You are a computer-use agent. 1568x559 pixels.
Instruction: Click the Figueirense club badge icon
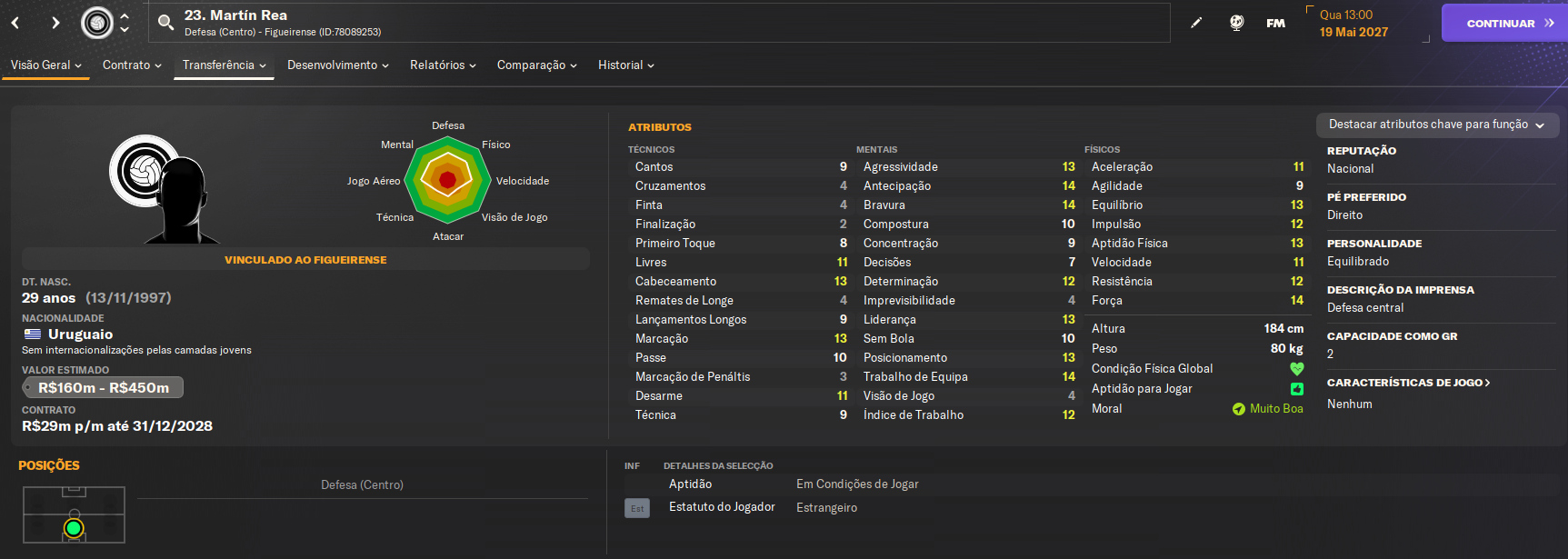[x=97, y=23]
